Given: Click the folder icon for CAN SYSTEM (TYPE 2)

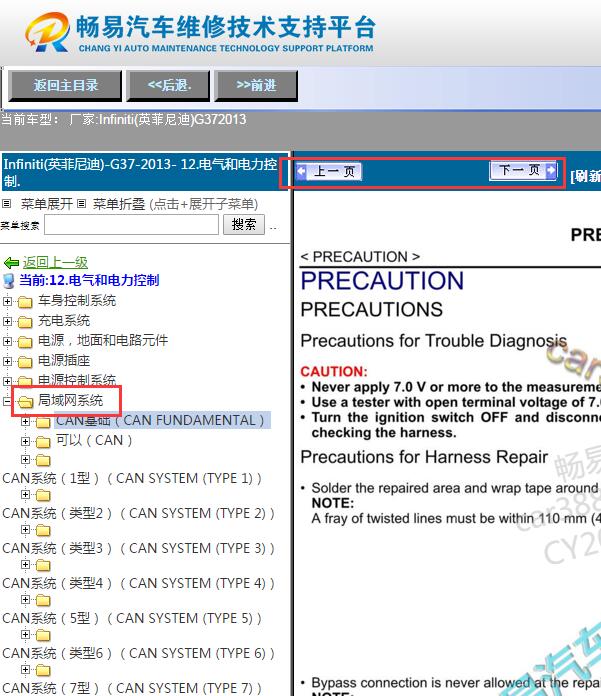Looking at the screenshot, I should pyautogui.click(x=43, y=495).
